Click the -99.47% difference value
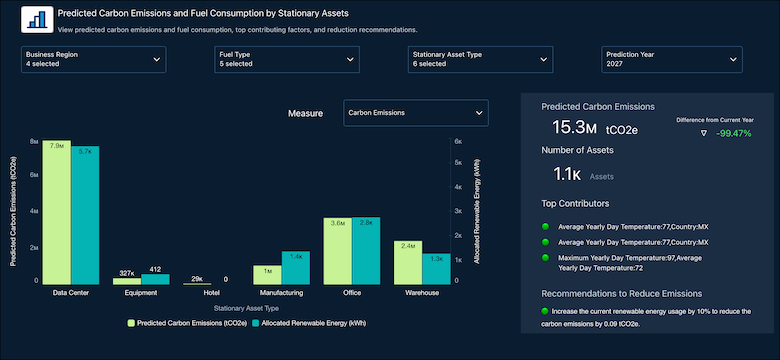The width and height of the screenshot is (780, 360). [733, 133]
